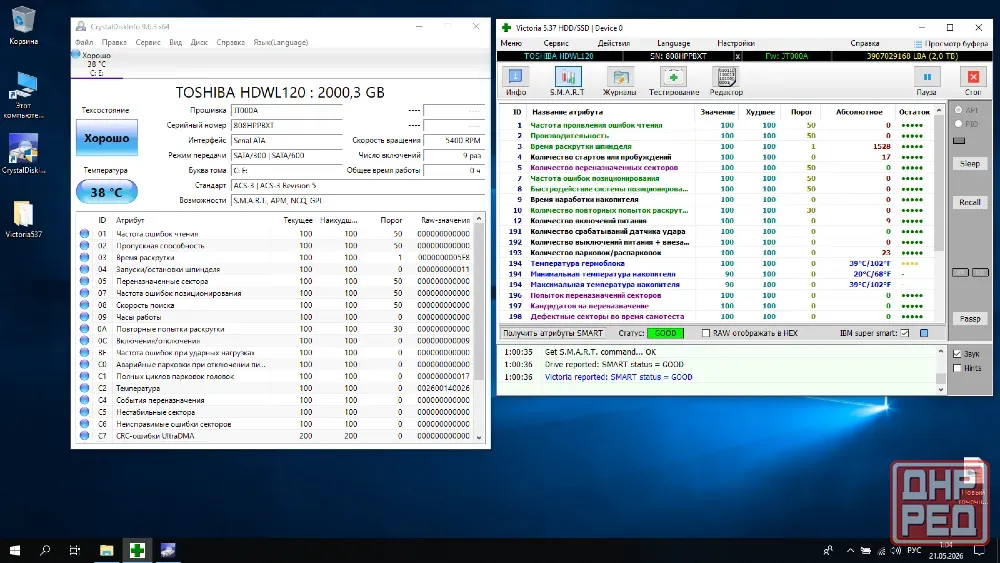This screenshot has height=563, width=1000.
Task: Select the S.M.A.R.T toolbar icon in Victoria
Action: point(567,81)
